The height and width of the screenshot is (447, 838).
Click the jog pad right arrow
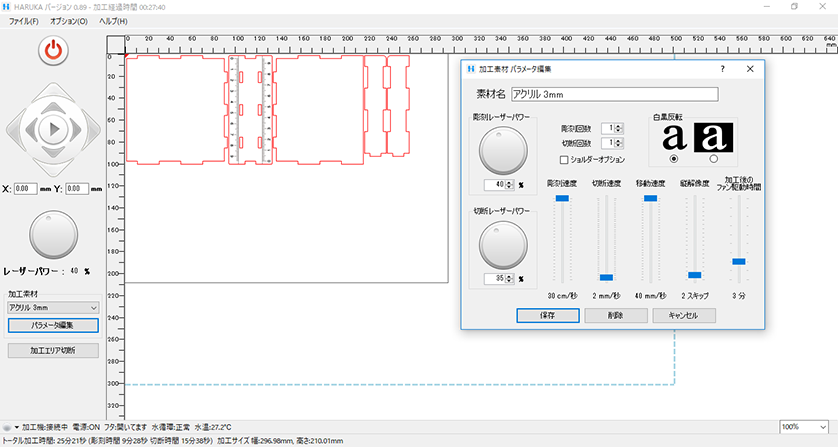[x=88, y=128]
